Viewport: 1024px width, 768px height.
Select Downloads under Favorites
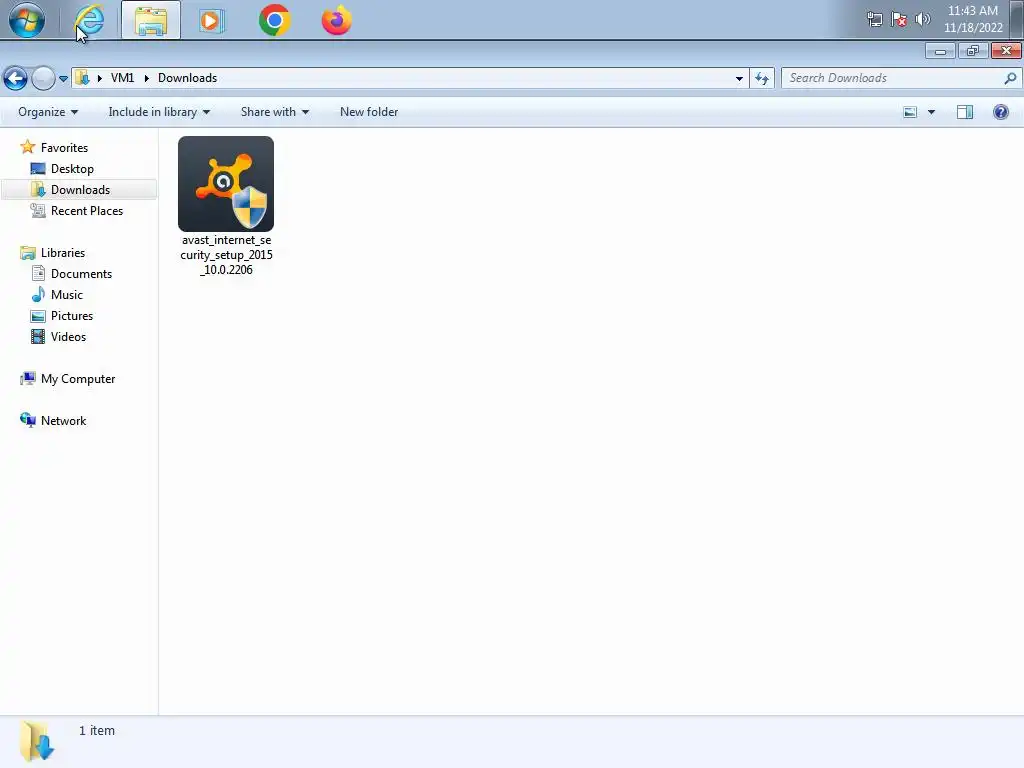80,189
